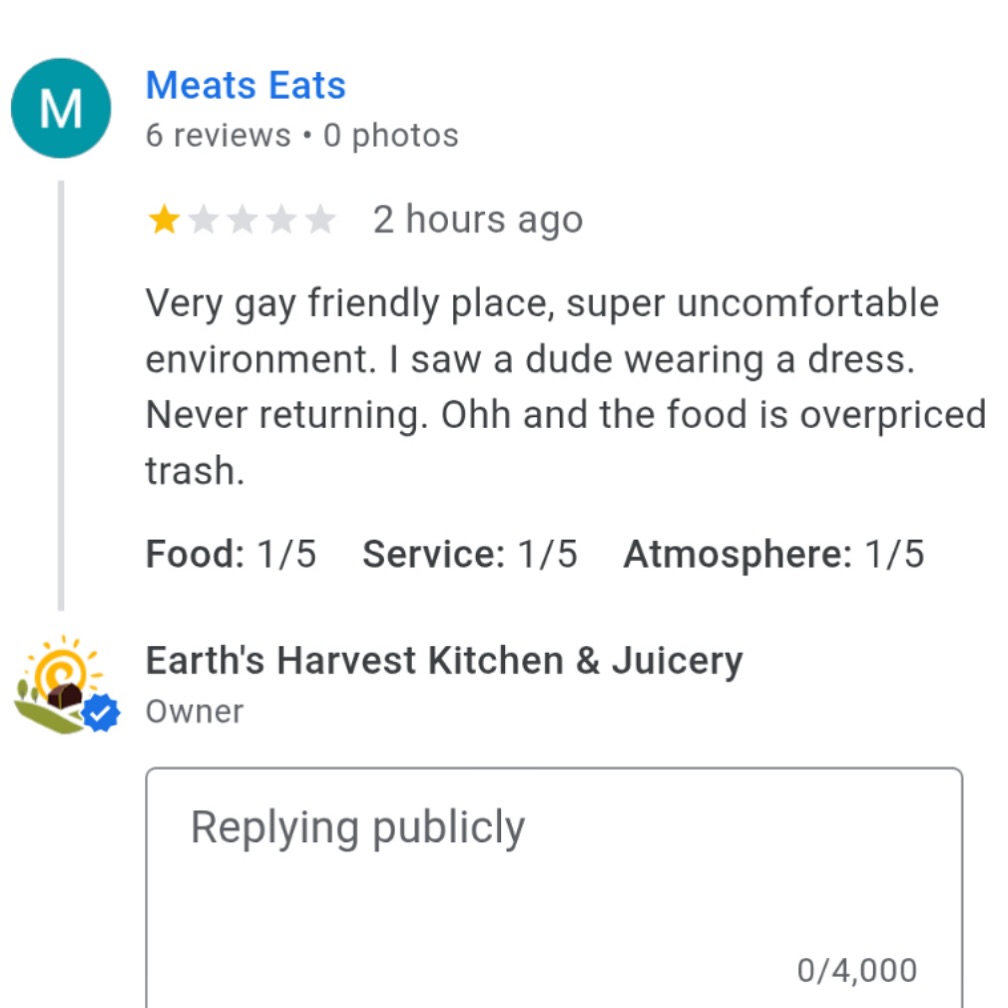Open Earth's Harvest Kitchen & Juicery name

(444, 660)
